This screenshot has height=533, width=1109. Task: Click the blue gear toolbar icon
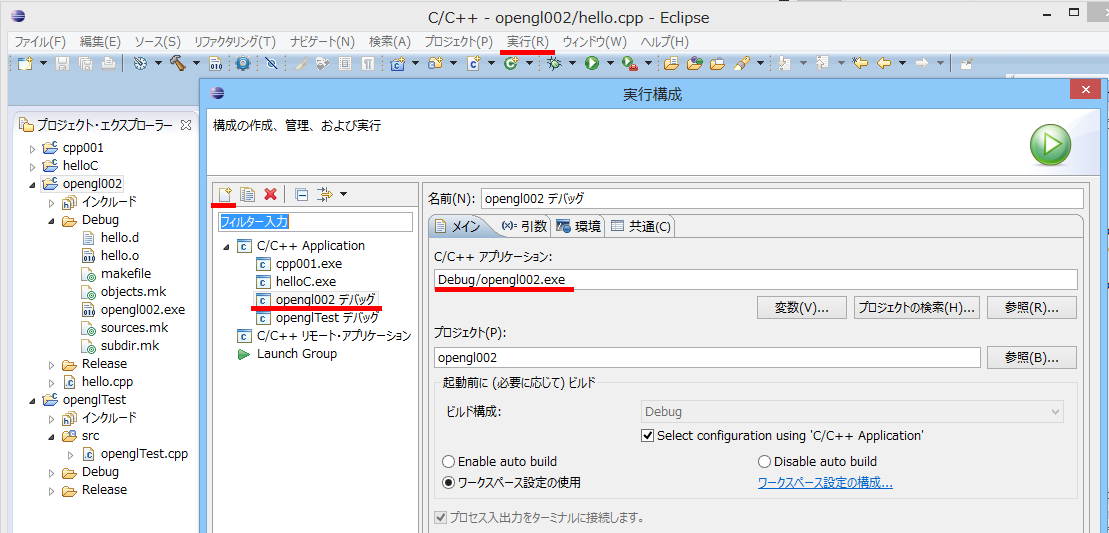tap(243, 64)
